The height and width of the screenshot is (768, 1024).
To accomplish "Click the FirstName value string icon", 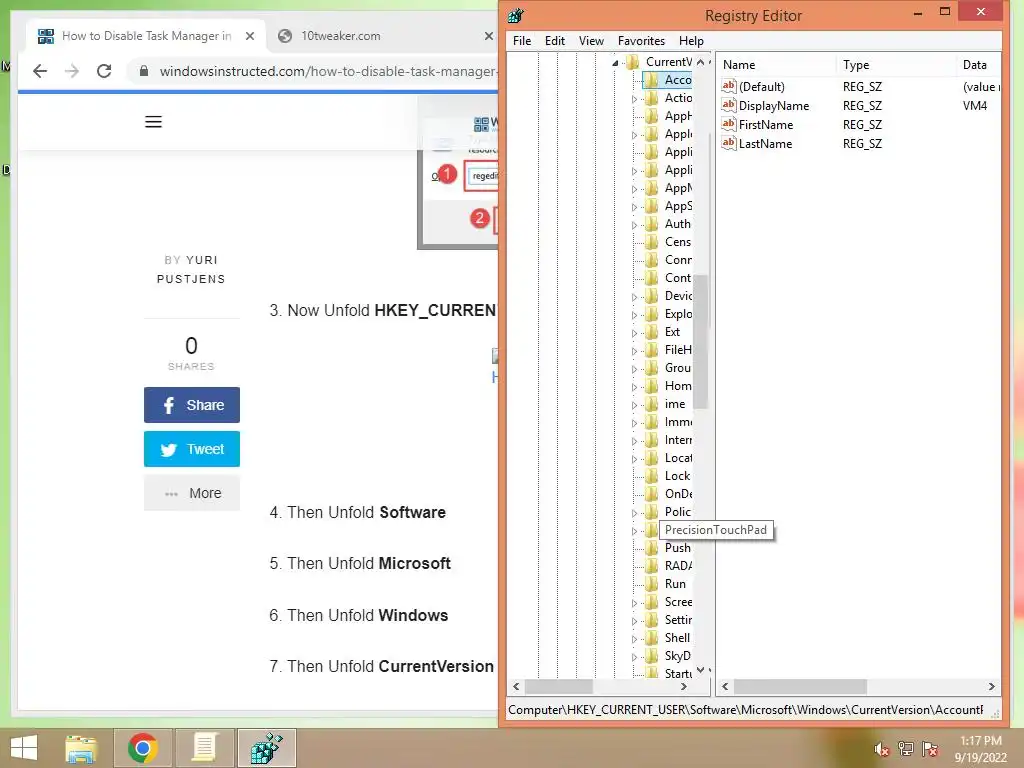I will (x=729, y=124).
